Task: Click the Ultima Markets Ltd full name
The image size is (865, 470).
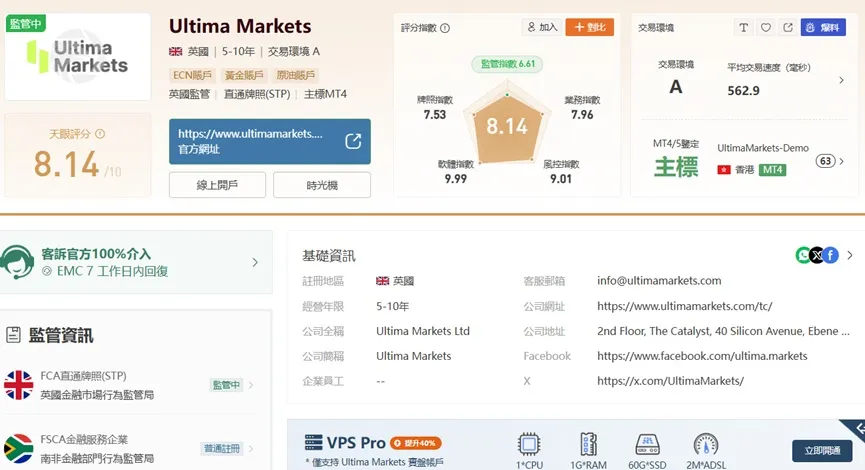Action: (x=423, y=331)
